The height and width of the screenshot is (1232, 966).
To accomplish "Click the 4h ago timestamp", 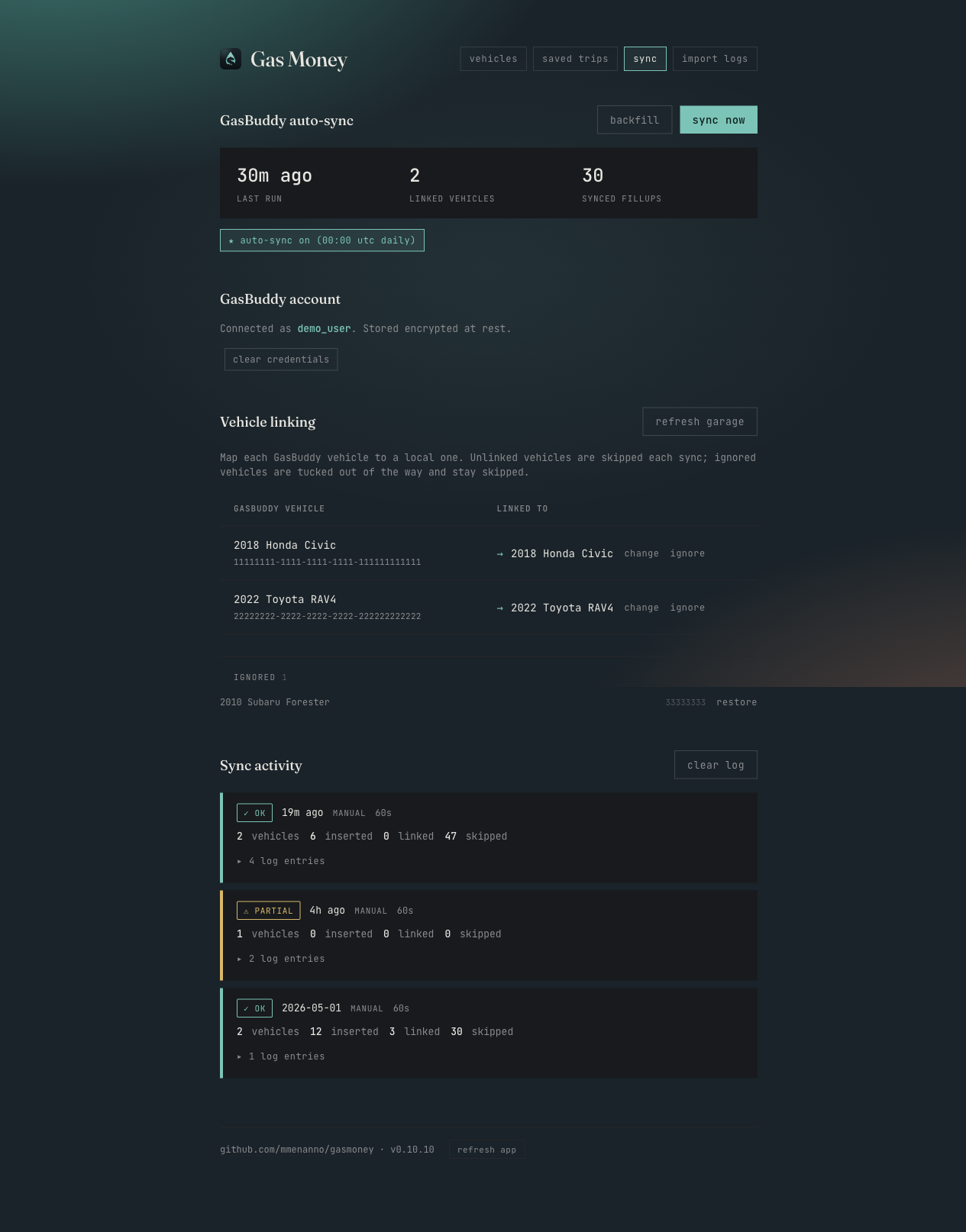I will [x=327, y=911].
